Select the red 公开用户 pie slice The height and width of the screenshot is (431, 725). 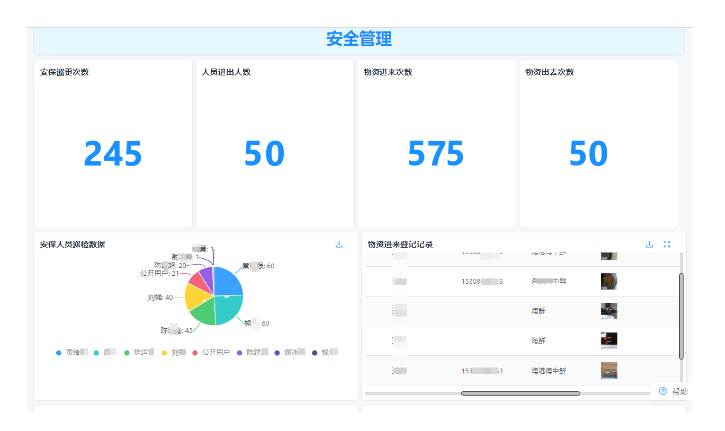200,281
